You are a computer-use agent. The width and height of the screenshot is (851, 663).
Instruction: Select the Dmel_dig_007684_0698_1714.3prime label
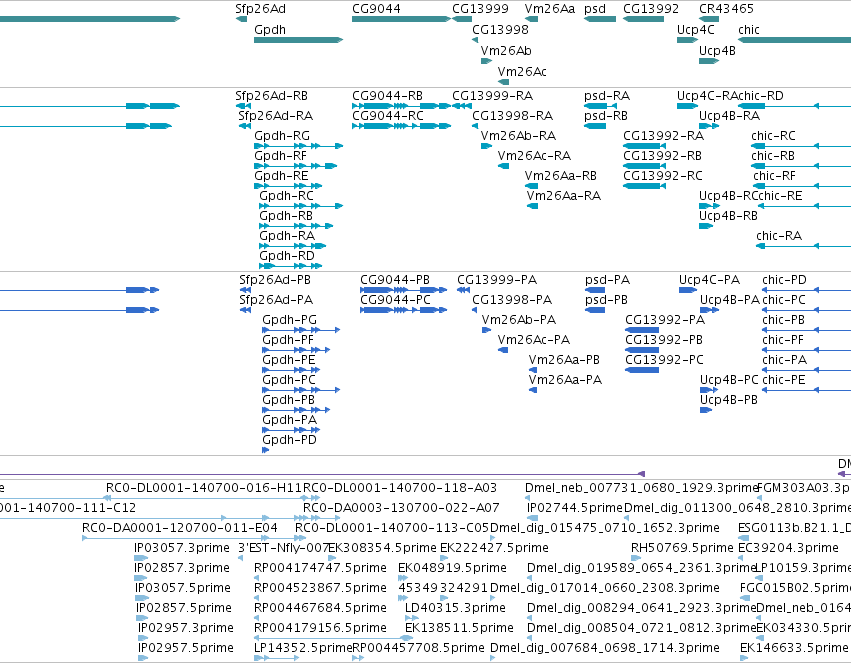tap(605, 648)
